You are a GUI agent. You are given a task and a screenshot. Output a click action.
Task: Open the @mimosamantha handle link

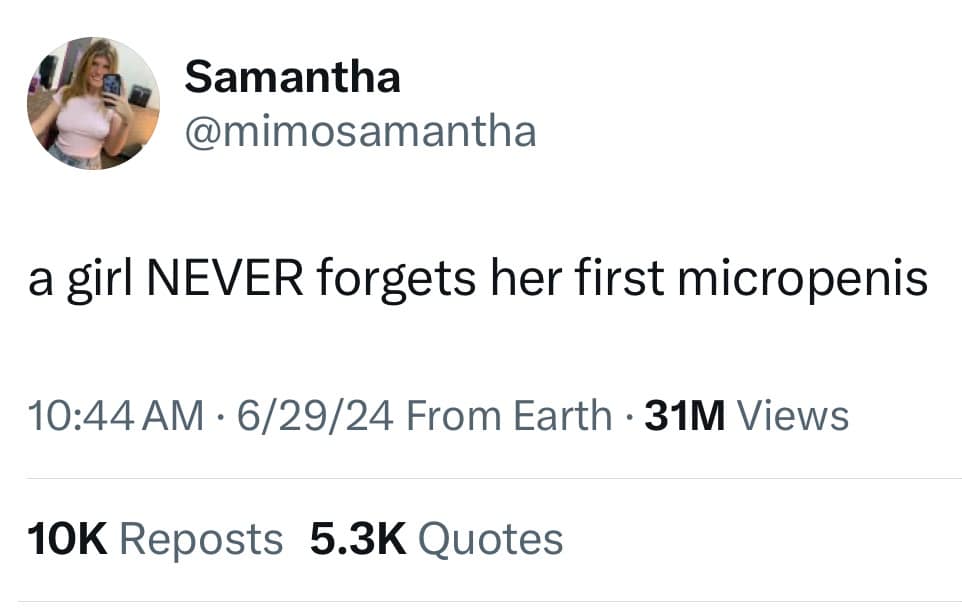(360, 130)
